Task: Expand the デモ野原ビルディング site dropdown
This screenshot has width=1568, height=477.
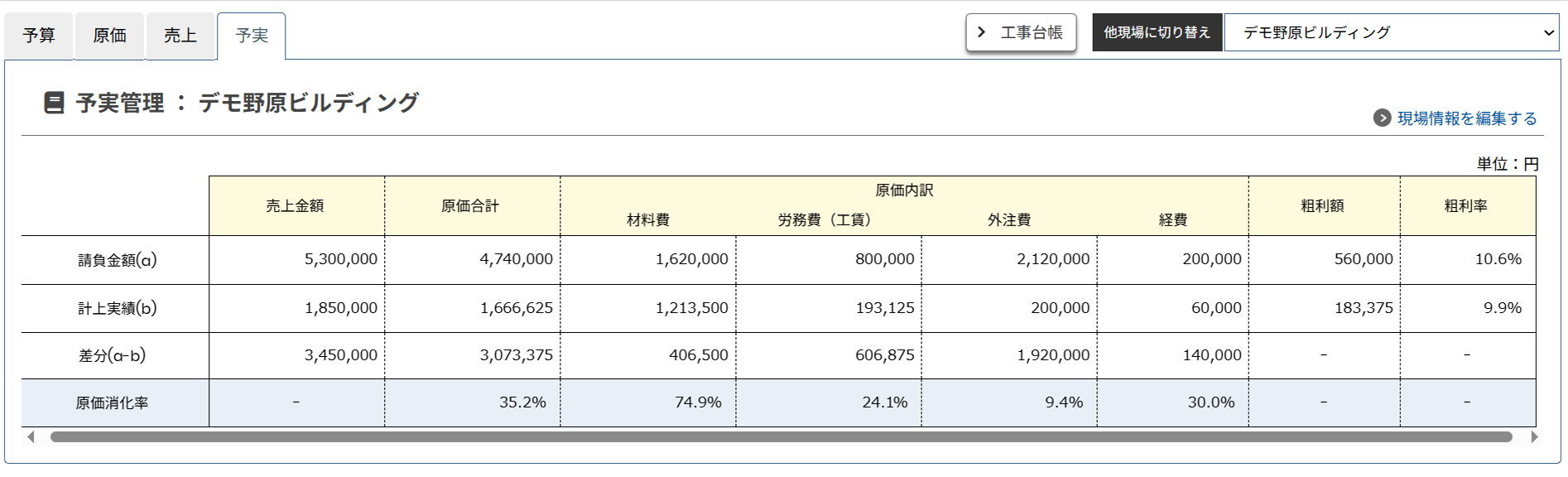Action: (x=1391, y=32)
